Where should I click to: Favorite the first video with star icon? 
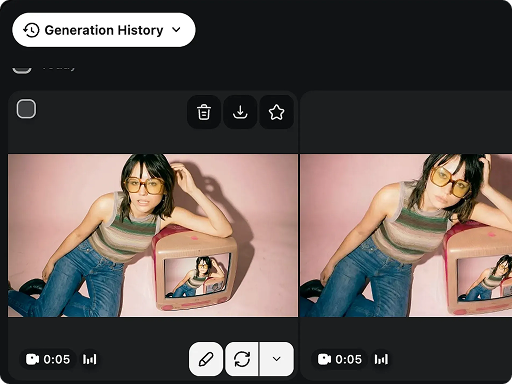(x=276, y=112)
